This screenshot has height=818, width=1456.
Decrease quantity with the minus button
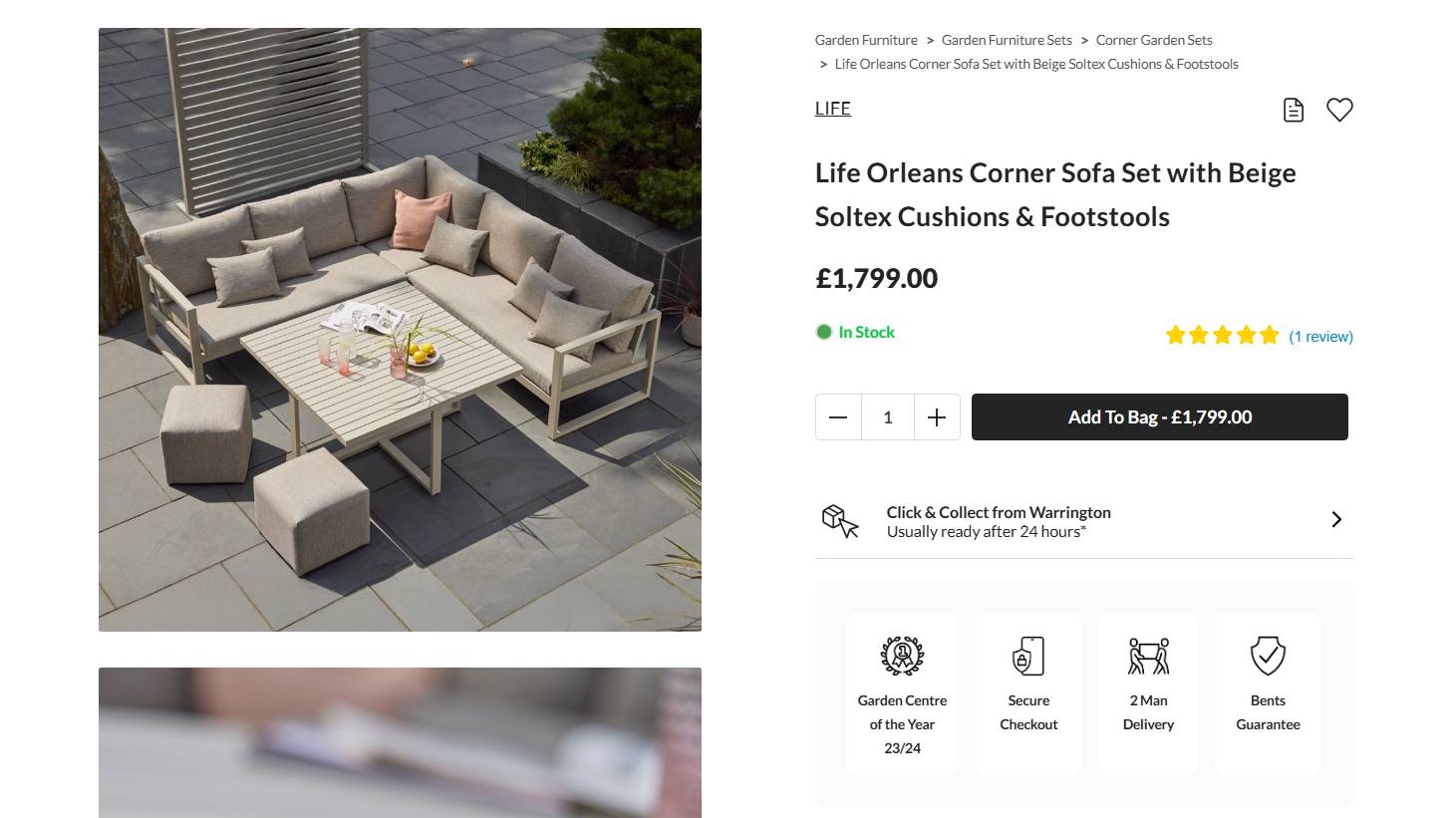click(838, 417)
